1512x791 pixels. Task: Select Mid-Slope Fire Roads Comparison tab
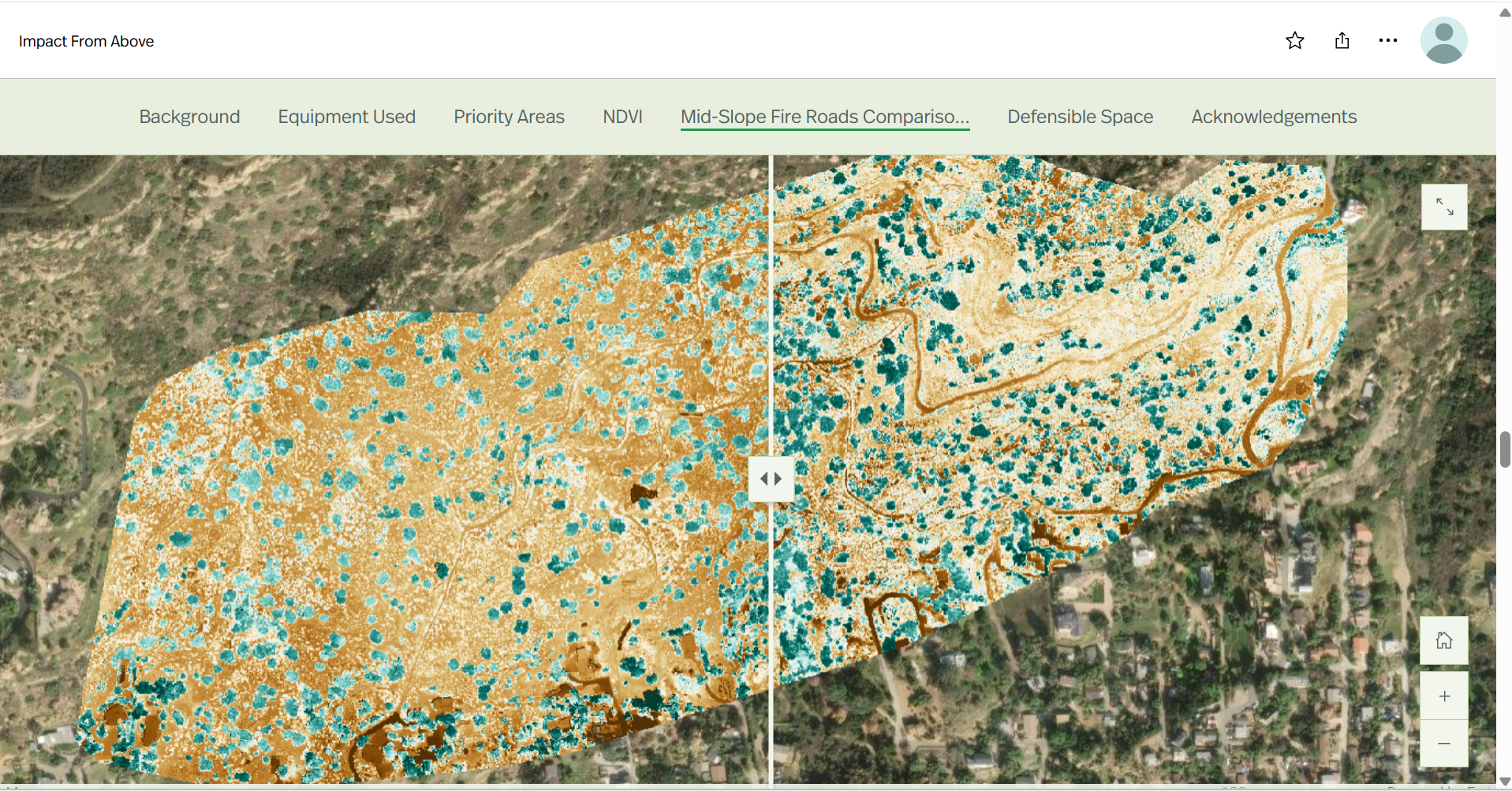pos(824,117)
